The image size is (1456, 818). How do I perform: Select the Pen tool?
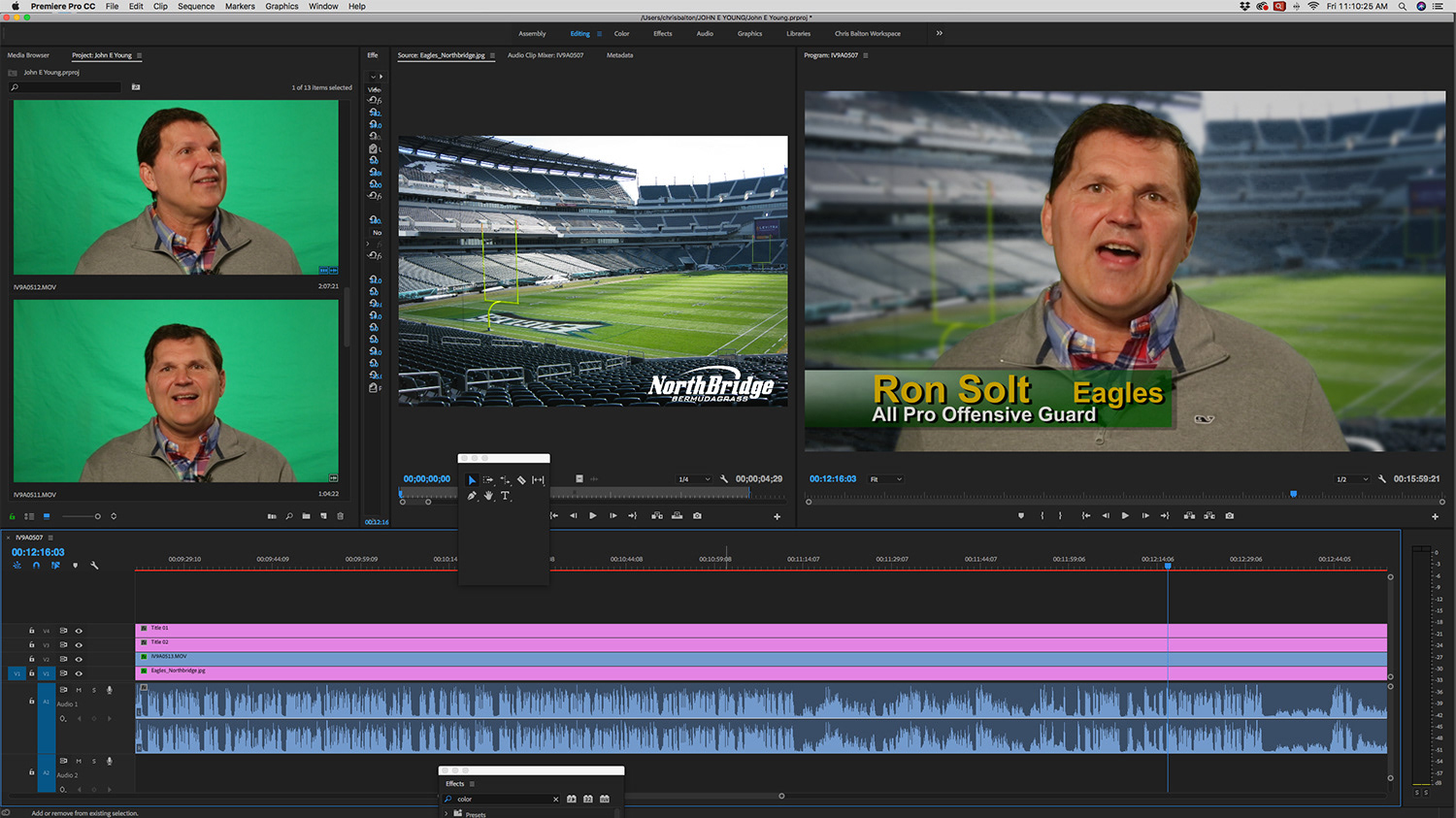472,496
